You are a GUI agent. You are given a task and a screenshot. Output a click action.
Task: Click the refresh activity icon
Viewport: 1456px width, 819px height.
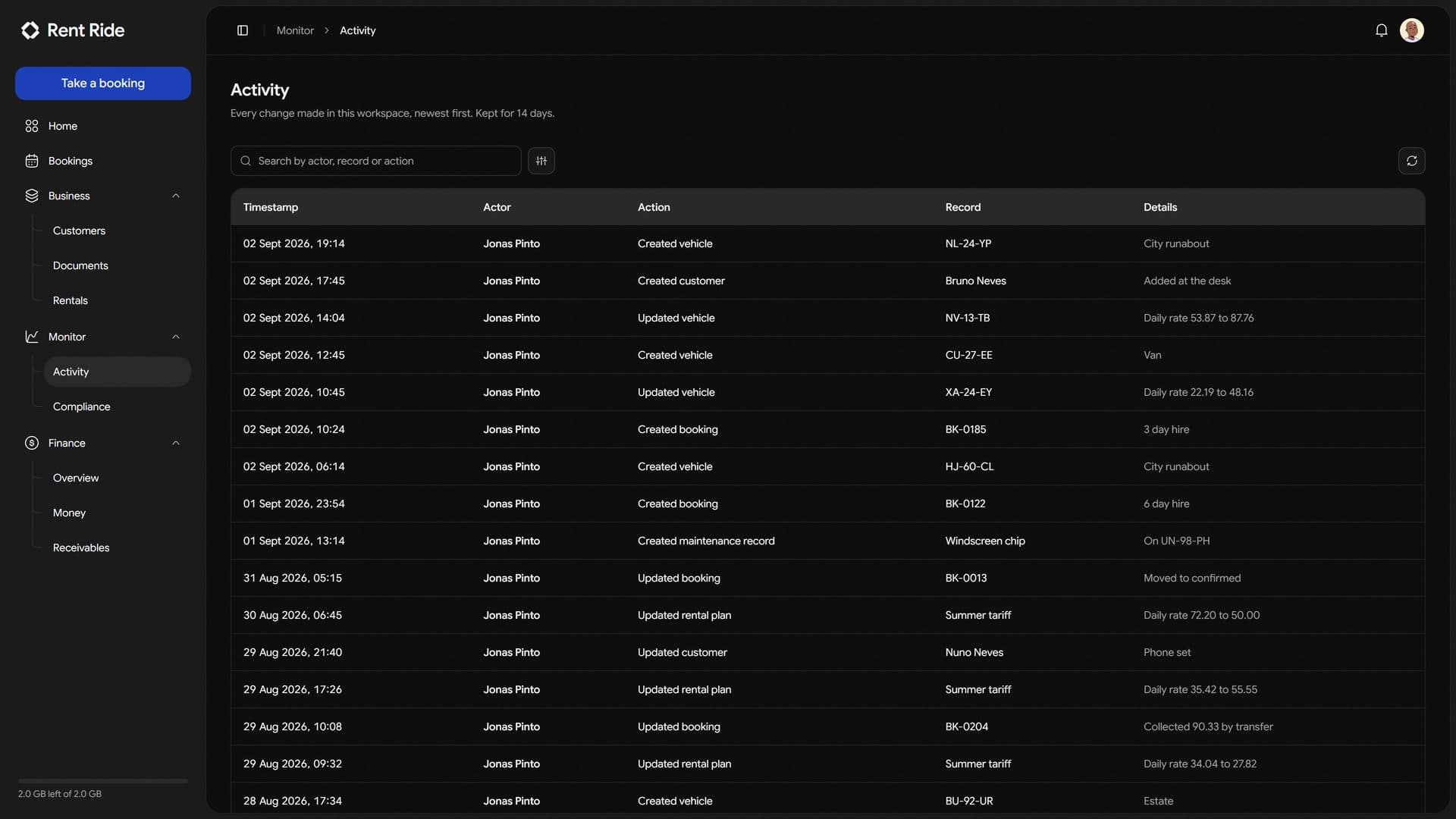1412,161
